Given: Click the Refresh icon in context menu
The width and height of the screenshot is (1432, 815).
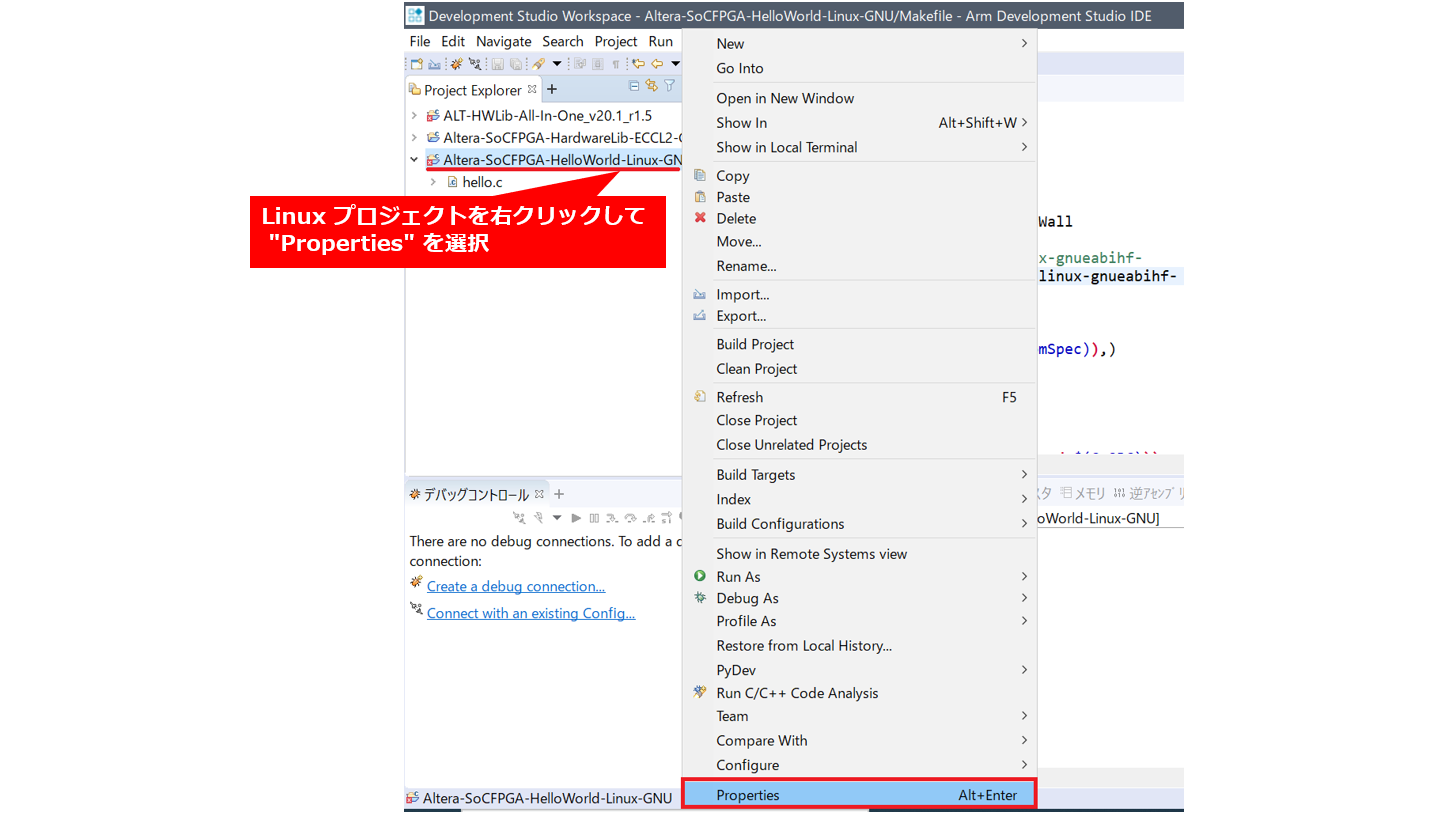Looking at the screenshot, I should pyautogui.click(x=700, y=397).
